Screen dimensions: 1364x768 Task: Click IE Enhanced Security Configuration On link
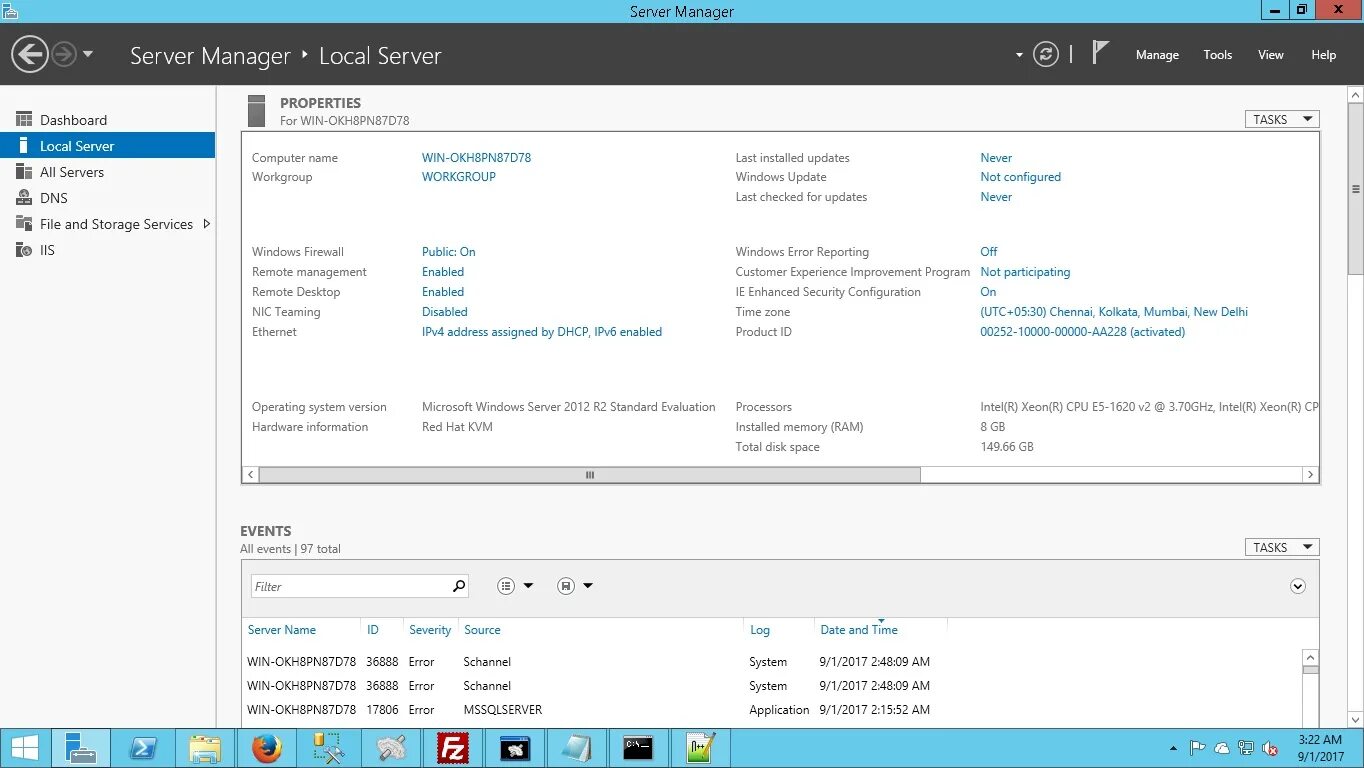tap(988, 292)
